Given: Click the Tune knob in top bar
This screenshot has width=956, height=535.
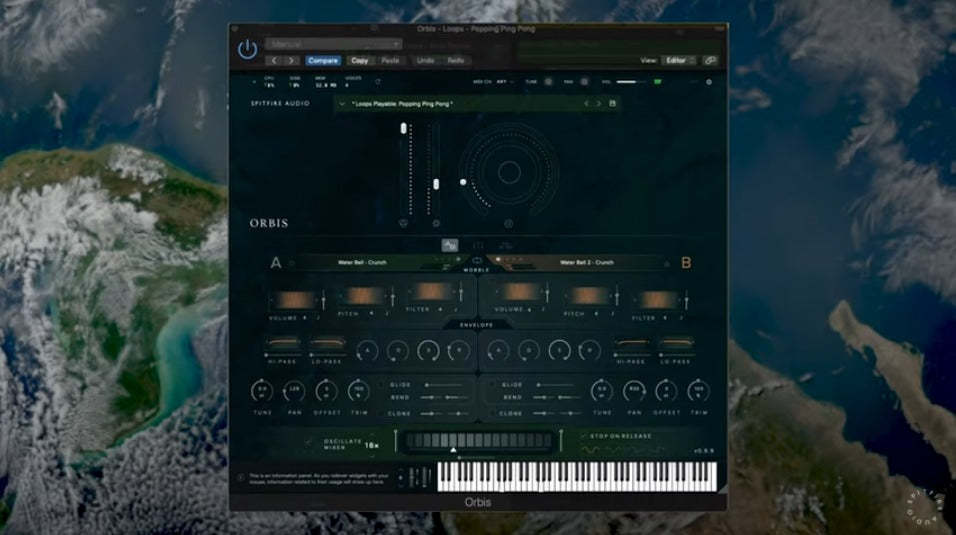Looking at the screenshot, I should click(x=547, y=82).
